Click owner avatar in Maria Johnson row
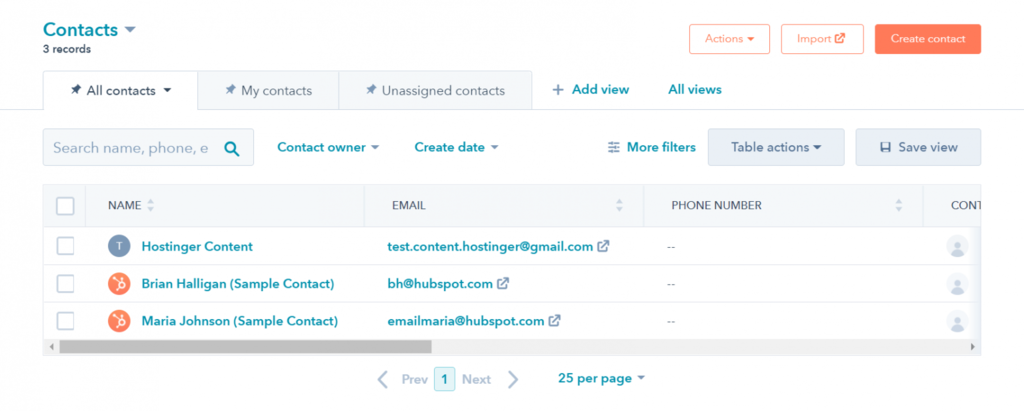The height and width of the screenshot is (411, 1024). [x=957, y=321]
